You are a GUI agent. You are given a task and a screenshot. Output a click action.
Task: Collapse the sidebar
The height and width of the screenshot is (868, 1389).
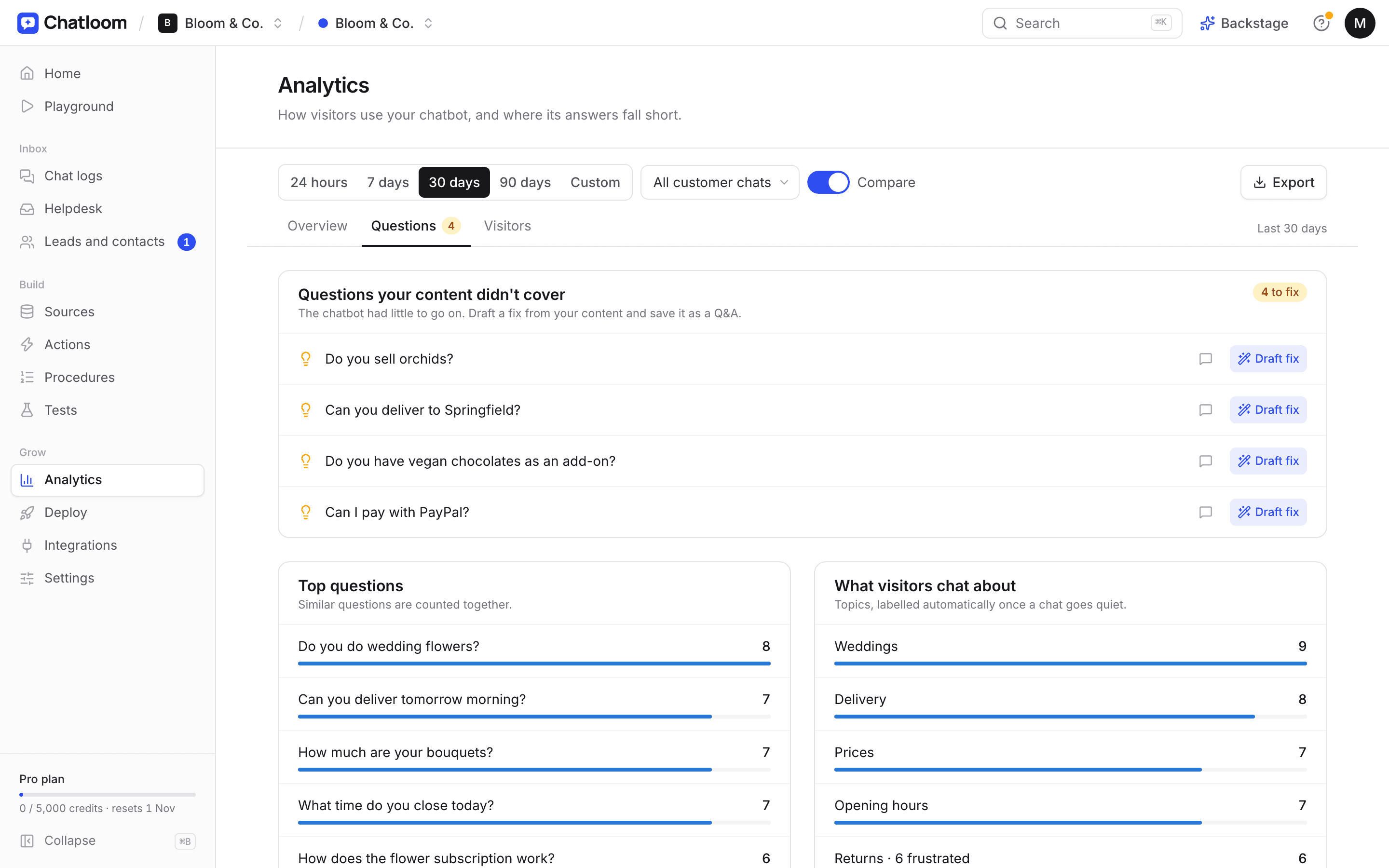tap(108, 841)
